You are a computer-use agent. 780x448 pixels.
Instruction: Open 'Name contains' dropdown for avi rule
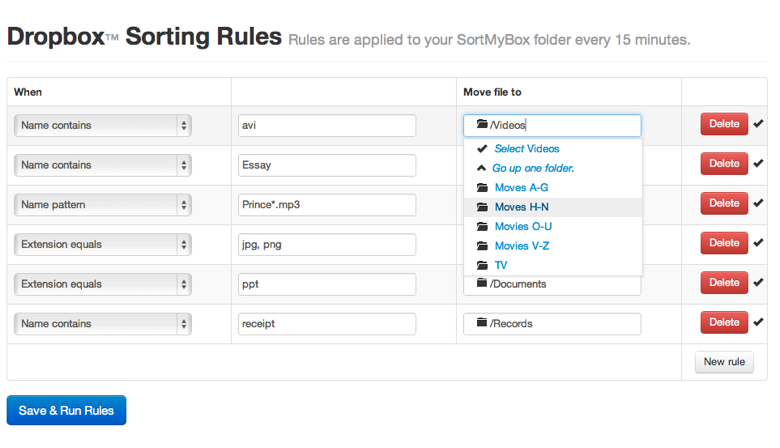[x=102, y=125]
